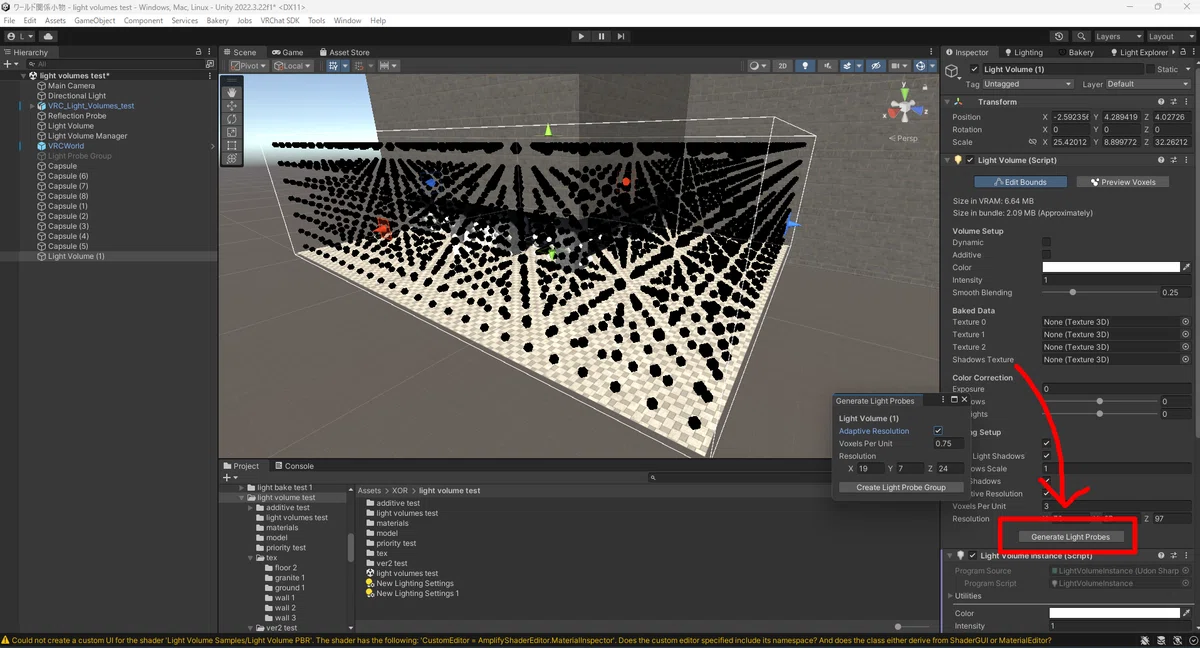
Task: Switch to the Console tab
Action: [x=294, y=466]
